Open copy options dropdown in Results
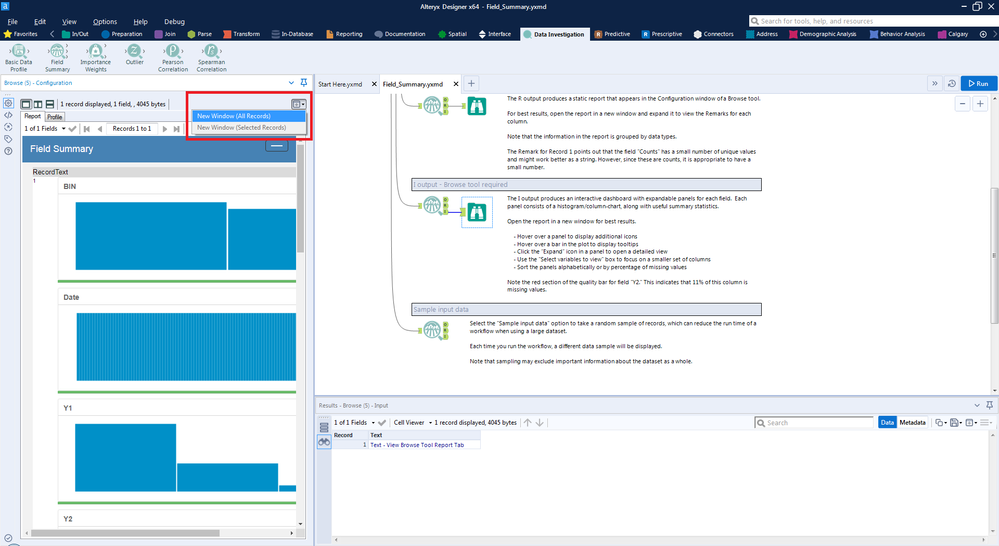999x546 pixels. (940, 422)
